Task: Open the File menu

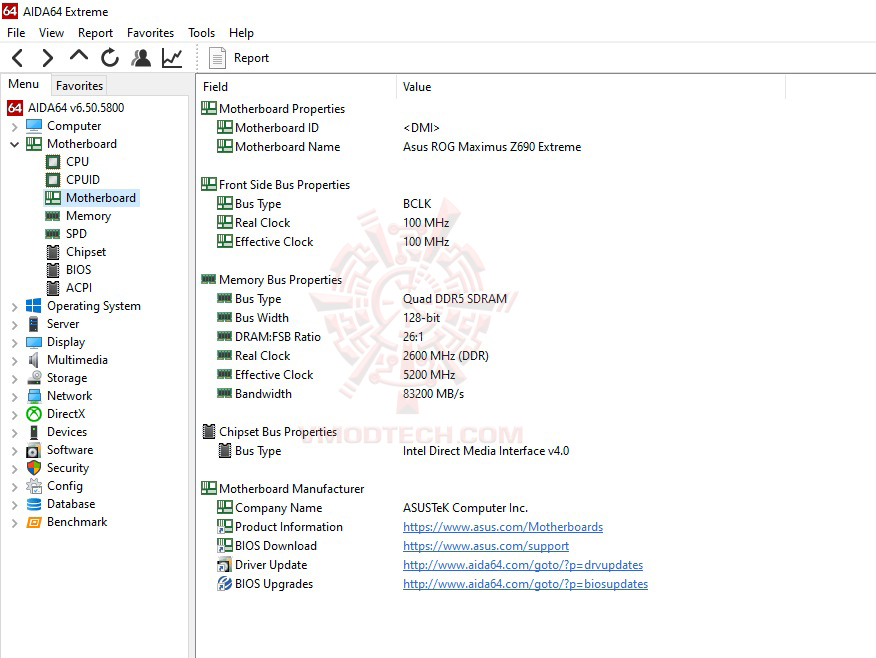Action: point(16,33)
